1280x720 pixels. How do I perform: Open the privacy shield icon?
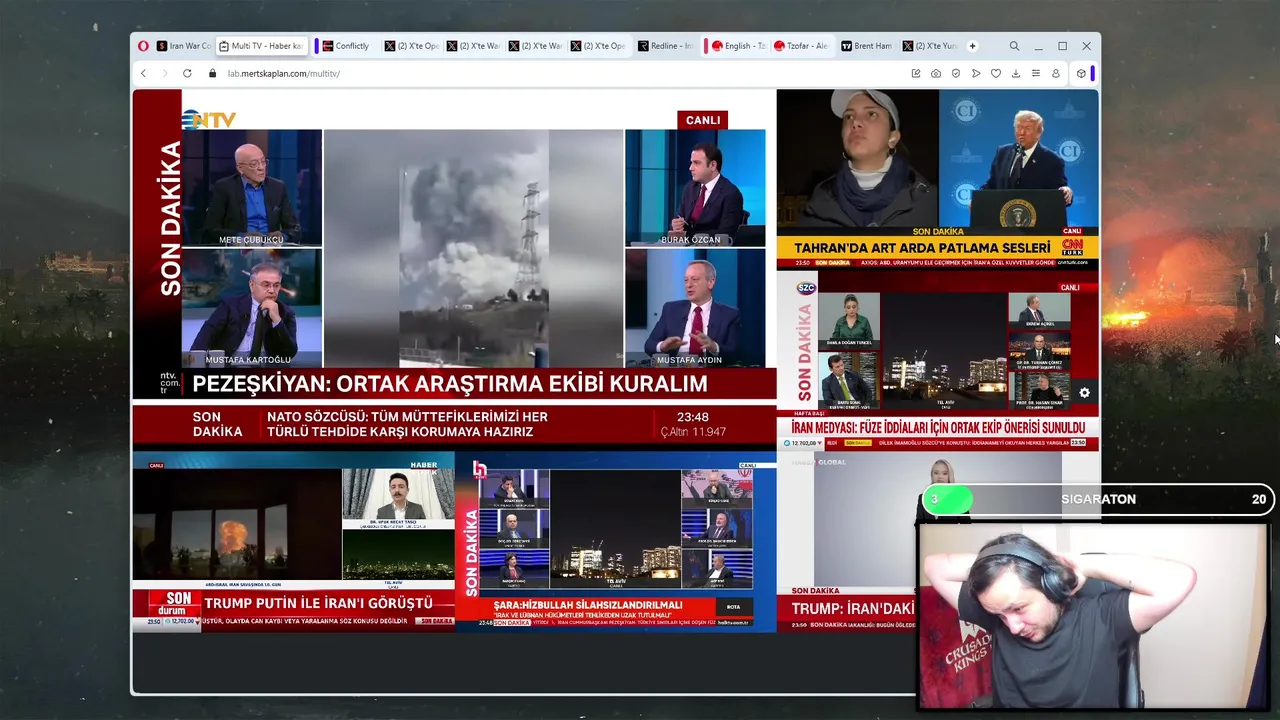click(956, 73)
